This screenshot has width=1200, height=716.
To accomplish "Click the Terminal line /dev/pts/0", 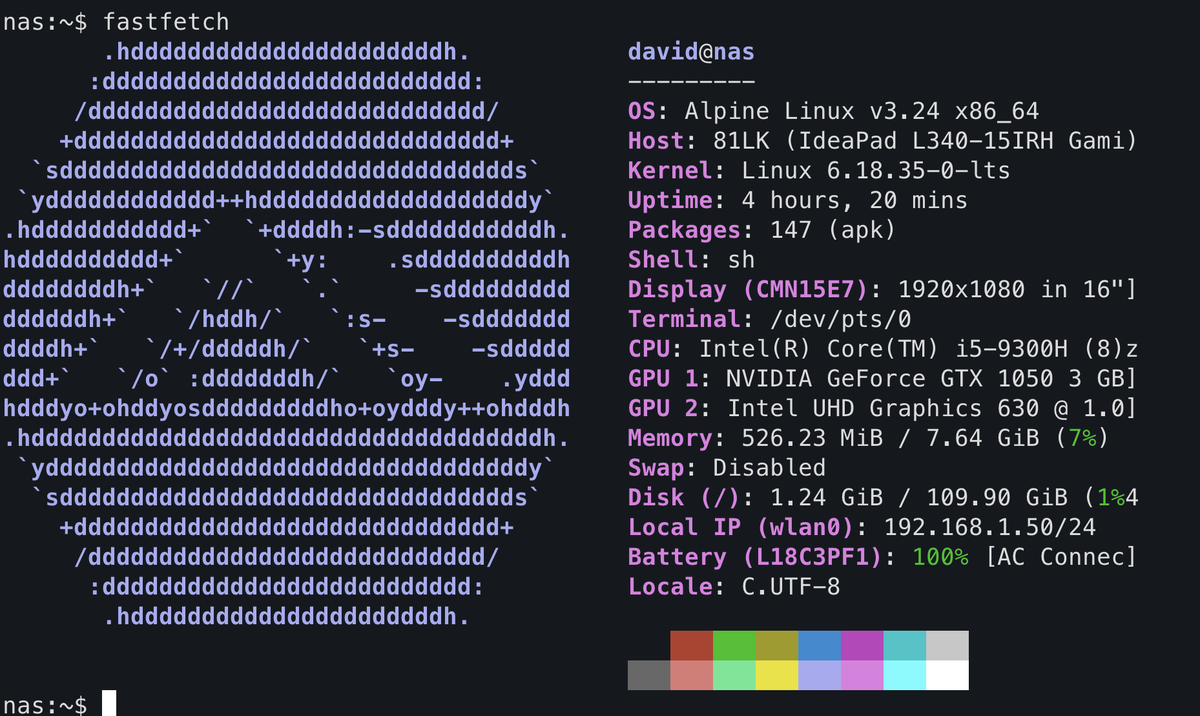I will [x=770, y=320].
